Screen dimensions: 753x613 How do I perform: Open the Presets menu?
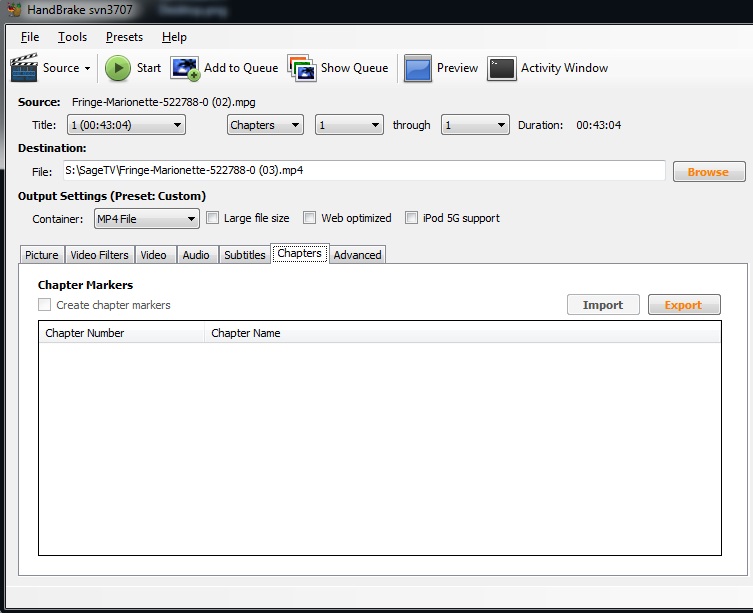(x=124, y=37)
